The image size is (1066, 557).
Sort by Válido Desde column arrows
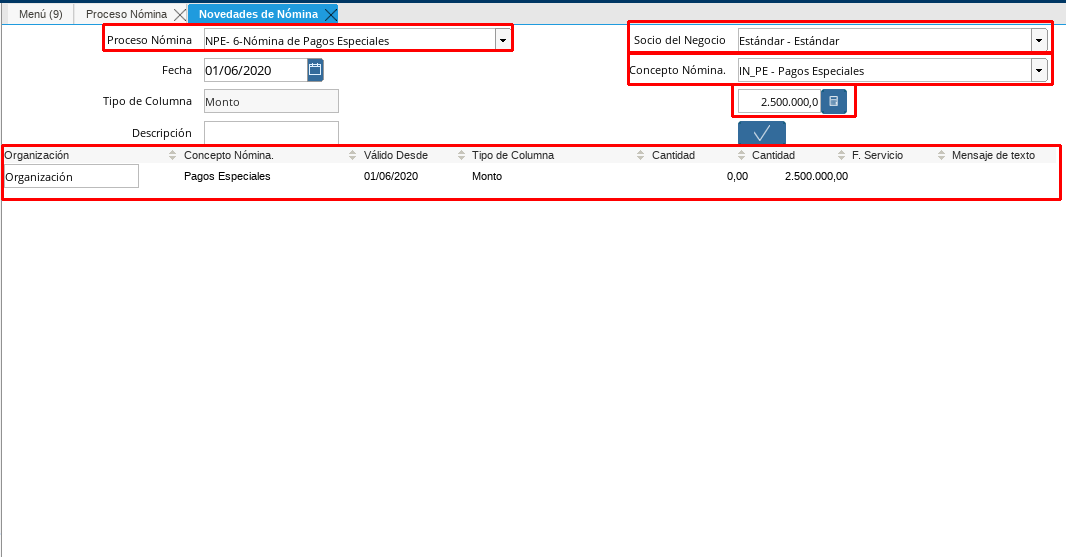coord(462,155)
